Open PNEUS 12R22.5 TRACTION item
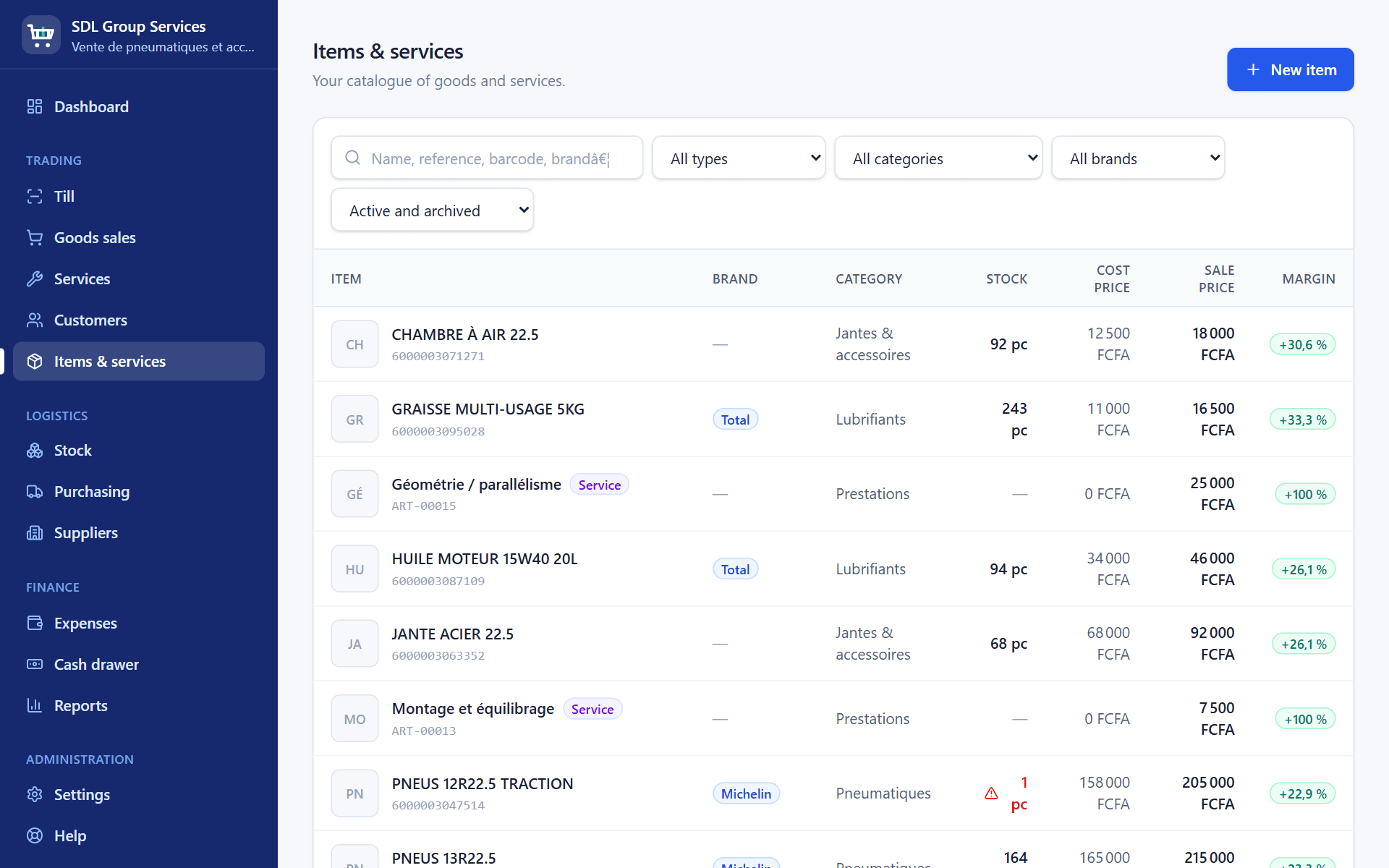The image size is (1389, 868). (483, 783)
